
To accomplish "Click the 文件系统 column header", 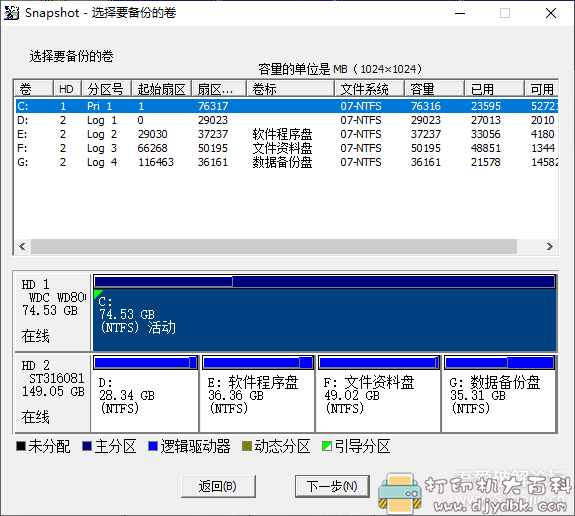I will click(369, 89).
